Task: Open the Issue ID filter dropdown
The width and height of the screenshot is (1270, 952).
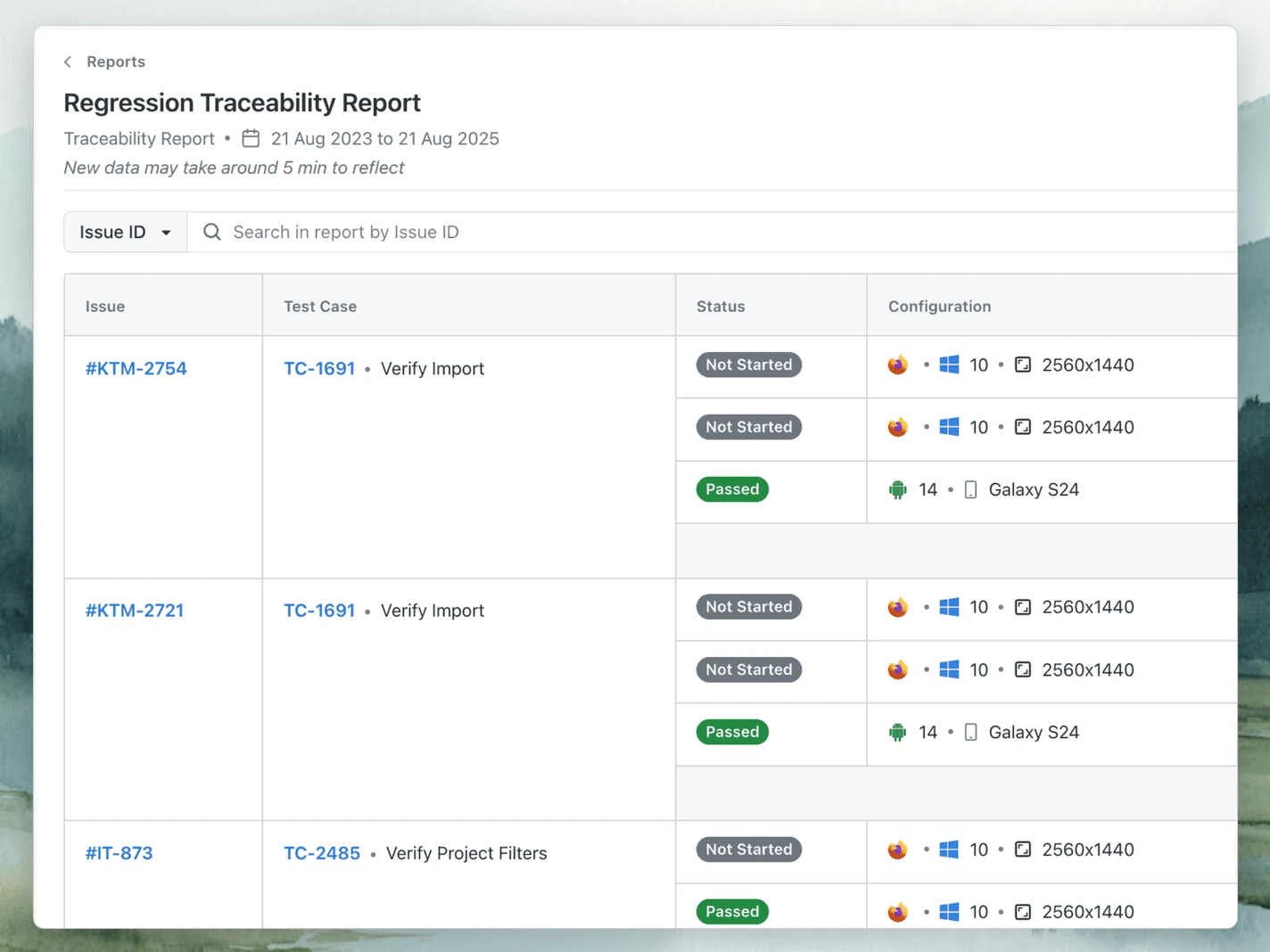Action: (x=126, y=232)
